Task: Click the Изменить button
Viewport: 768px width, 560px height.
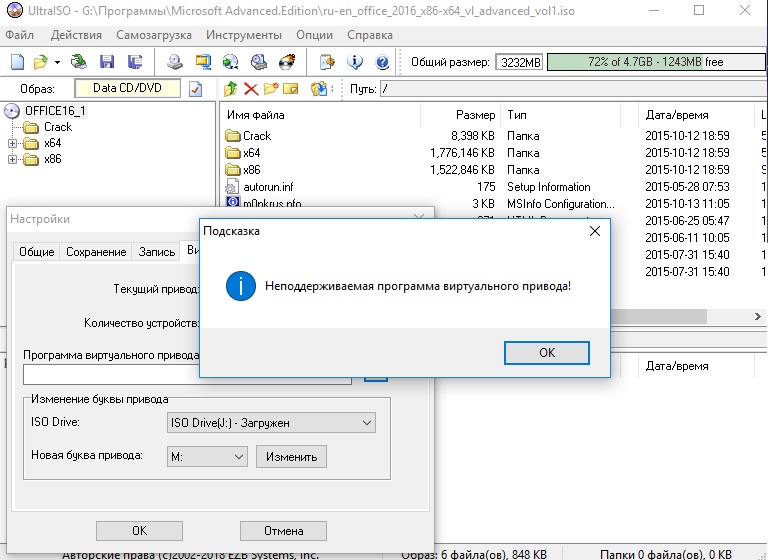Action: click(291, 457)
